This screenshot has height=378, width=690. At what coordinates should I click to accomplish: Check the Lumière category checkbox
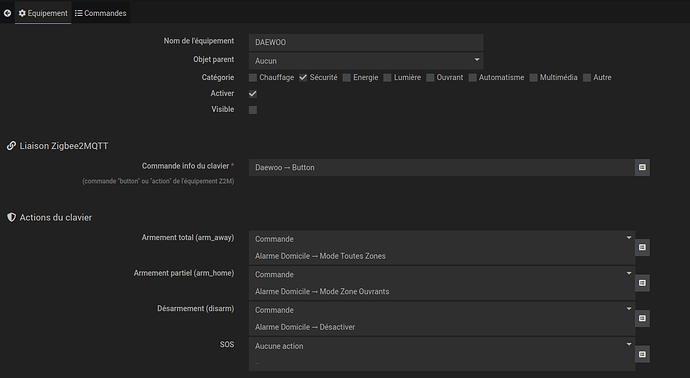[387, 77]
